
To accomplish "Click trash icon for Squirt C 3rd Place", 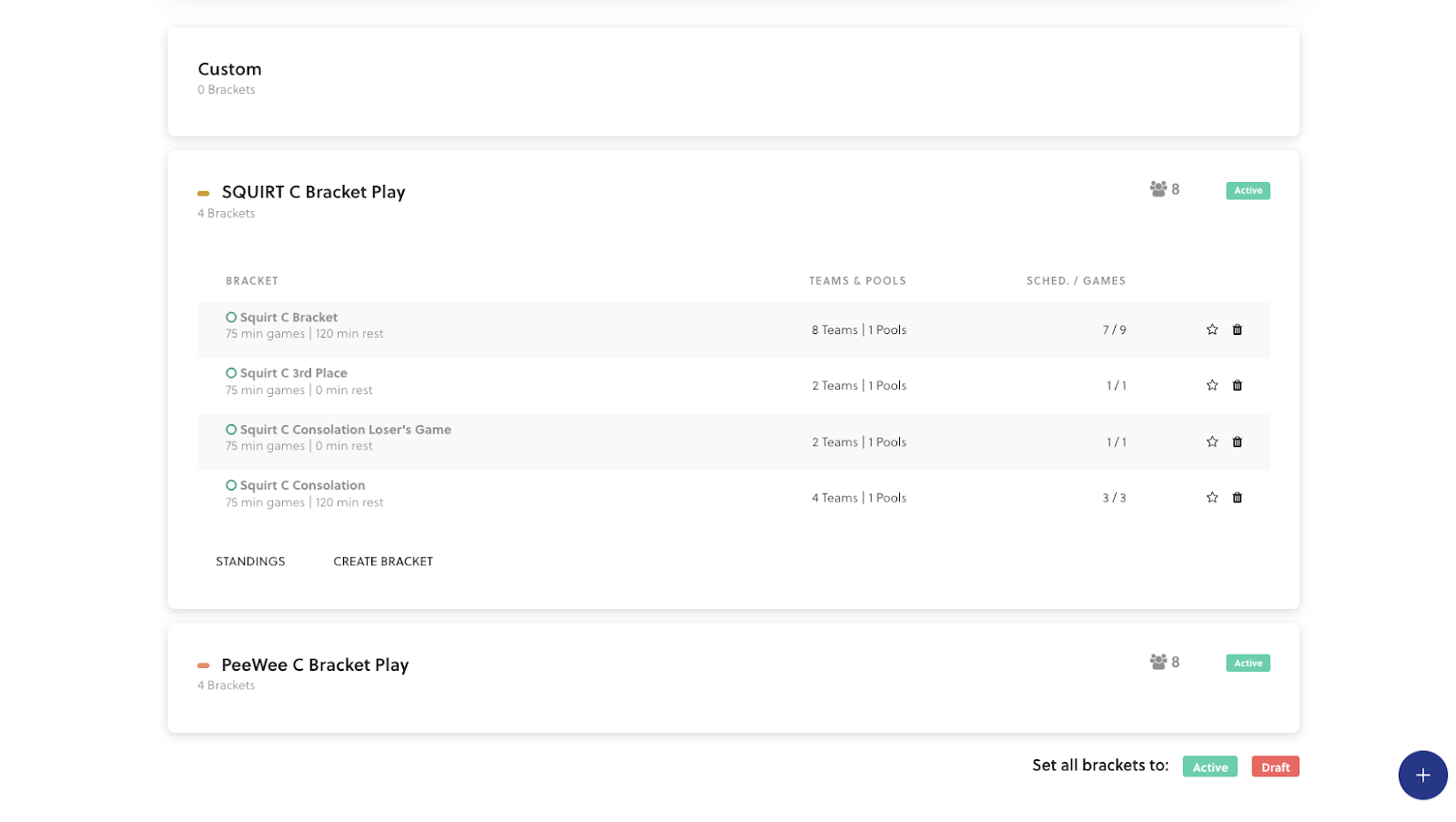I will click(1238, 385).
